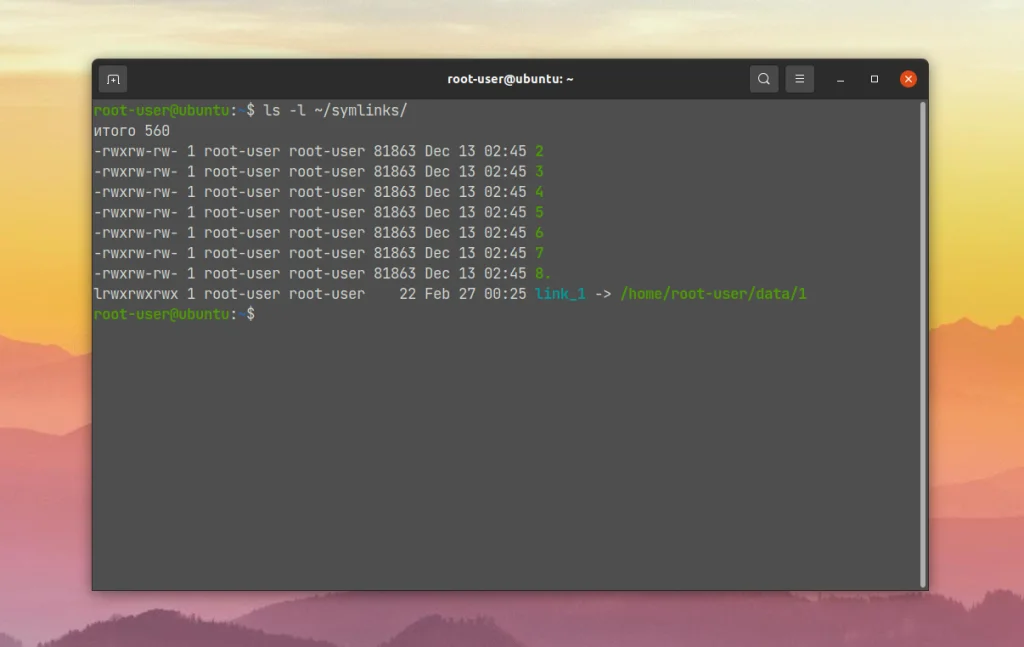The height and width of the screenshot is (647, 1024).
Task: Open a new terminal tab
Action: [112, 78]
